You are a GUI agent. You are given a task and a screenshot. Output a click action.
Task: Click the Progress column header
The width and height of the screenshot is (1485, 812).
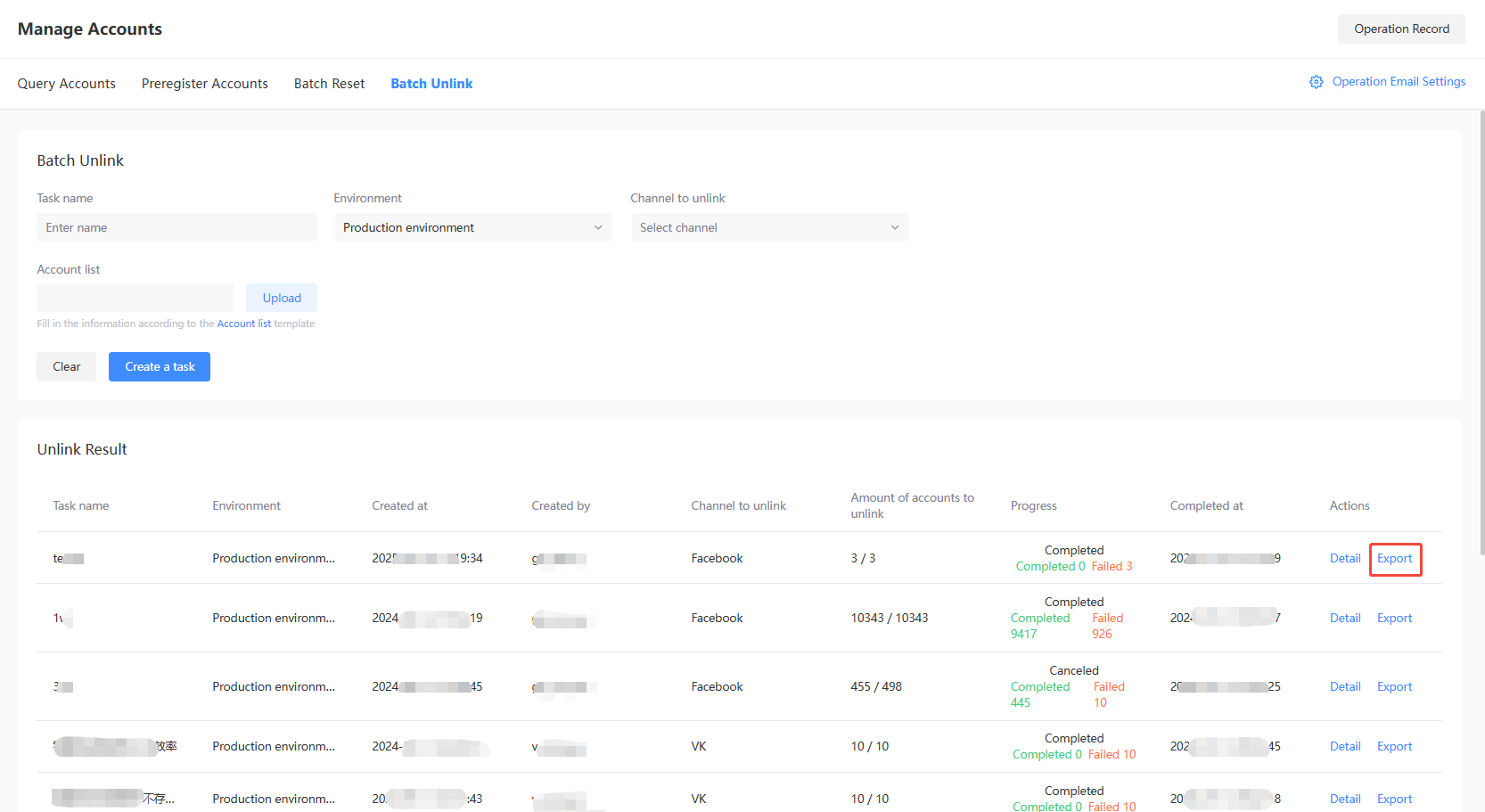point(1033,505)
